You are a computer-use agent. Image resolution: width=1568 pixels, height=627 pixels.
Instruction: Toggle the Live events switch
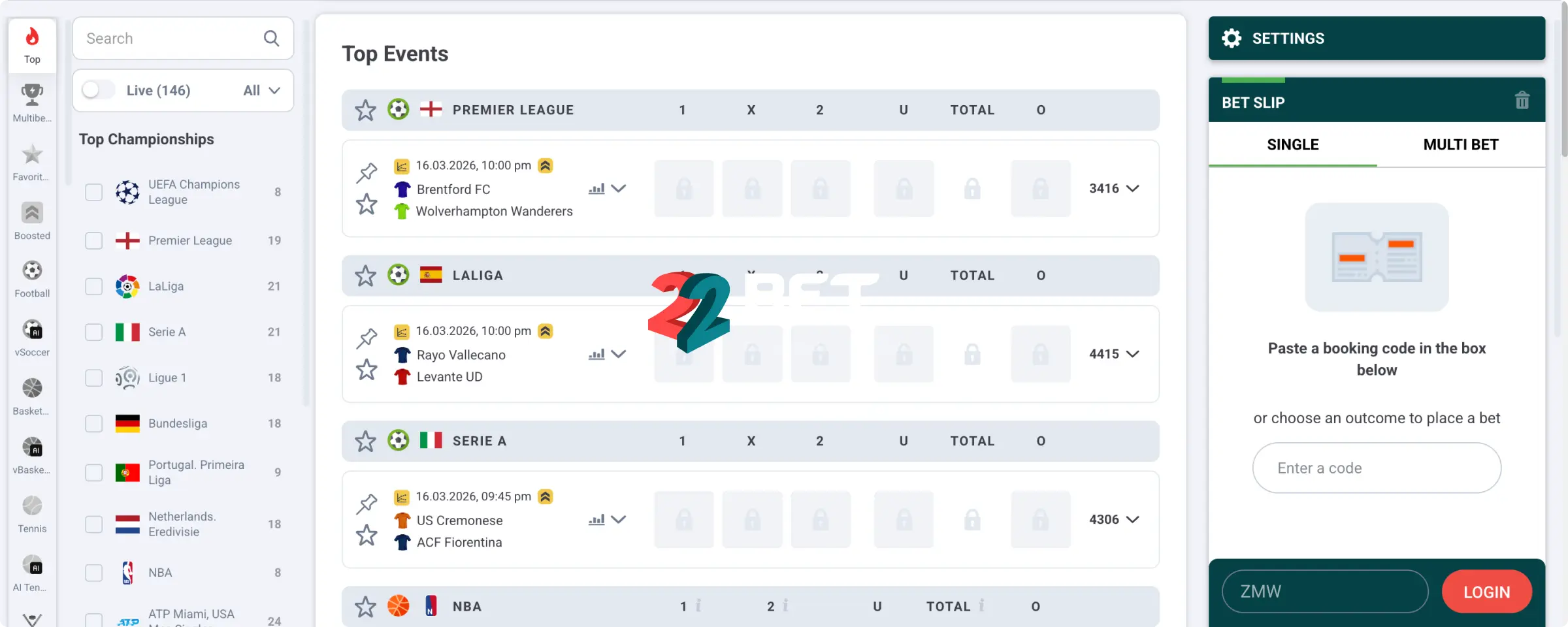click(x=99, y=90)
